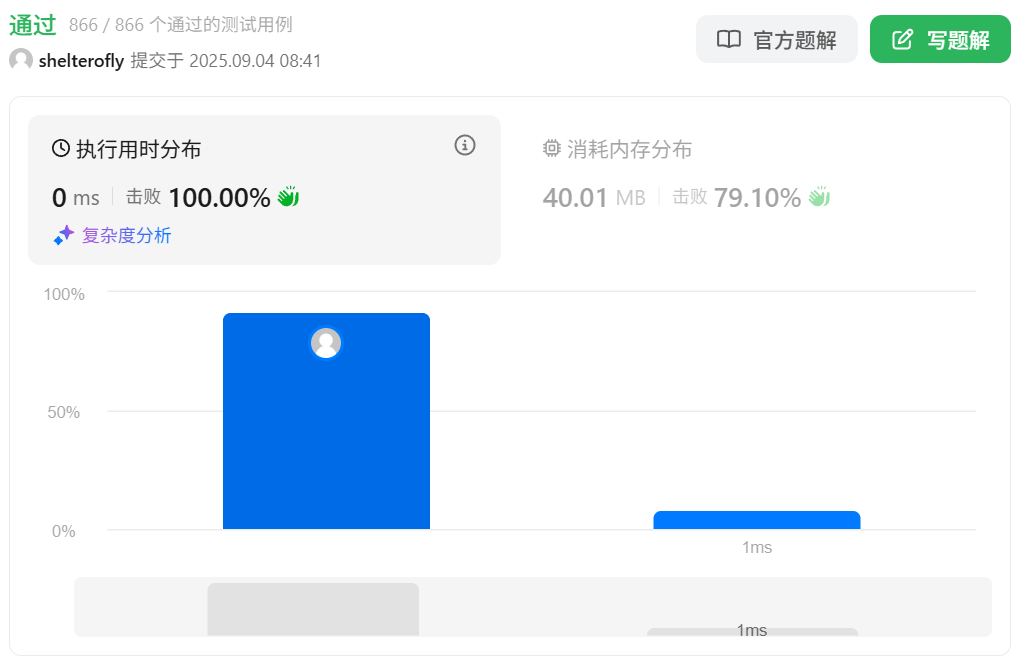The width and height of the screenshot is (1017, 666).
Task: Click the 100.00% runtime beat value
Action: (x=219, y=198)
